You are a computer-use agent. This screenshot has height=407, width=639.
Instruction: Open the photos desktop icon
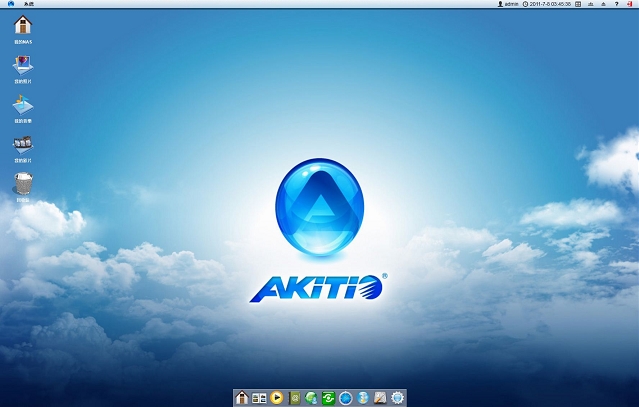(x=23, y=65)
